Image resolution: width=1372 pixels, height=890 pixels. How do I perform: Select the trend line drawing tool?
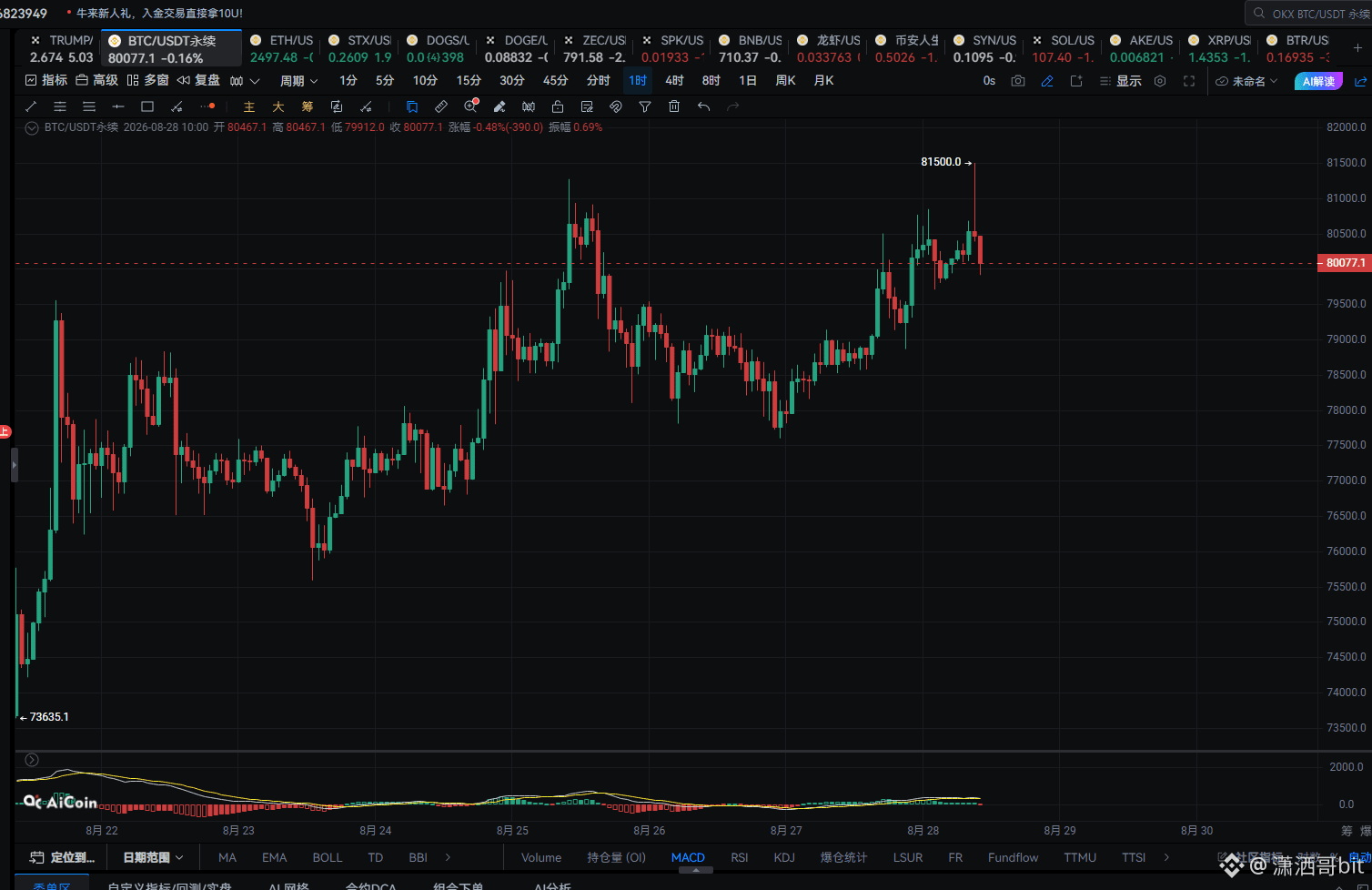31,106
